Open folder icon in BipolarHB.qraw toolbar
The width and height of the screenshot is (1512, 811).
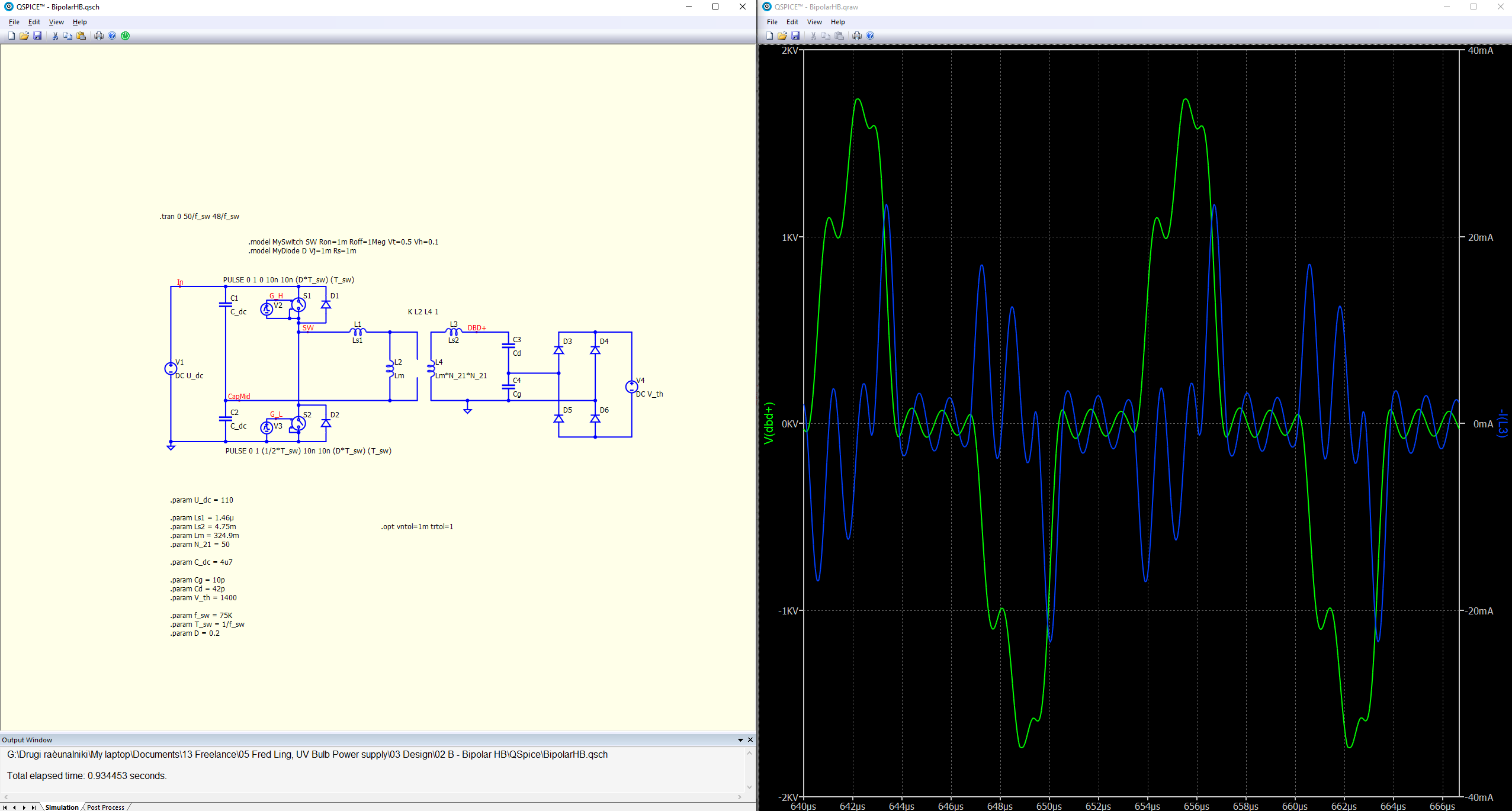(x=782, y=36)
